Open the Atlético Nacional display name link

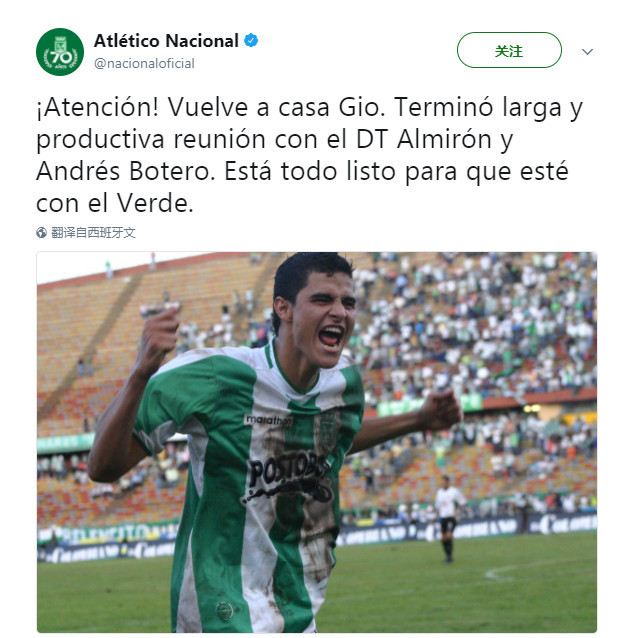click(x=166, y=41)
